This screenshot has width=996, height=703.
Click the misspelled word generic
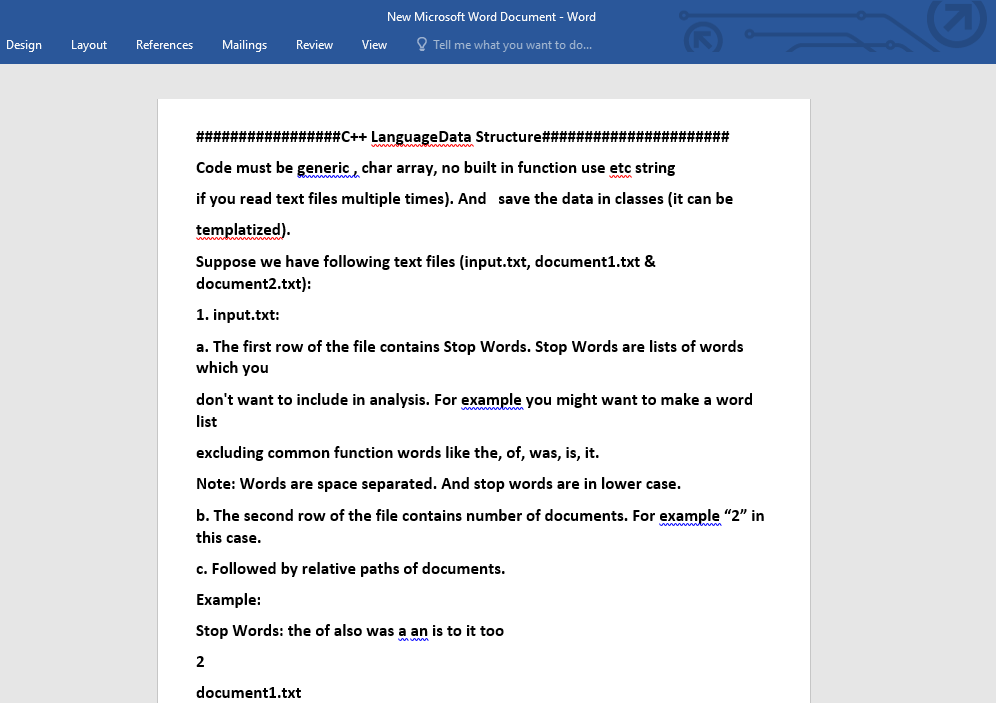click(x=325, y=167)
